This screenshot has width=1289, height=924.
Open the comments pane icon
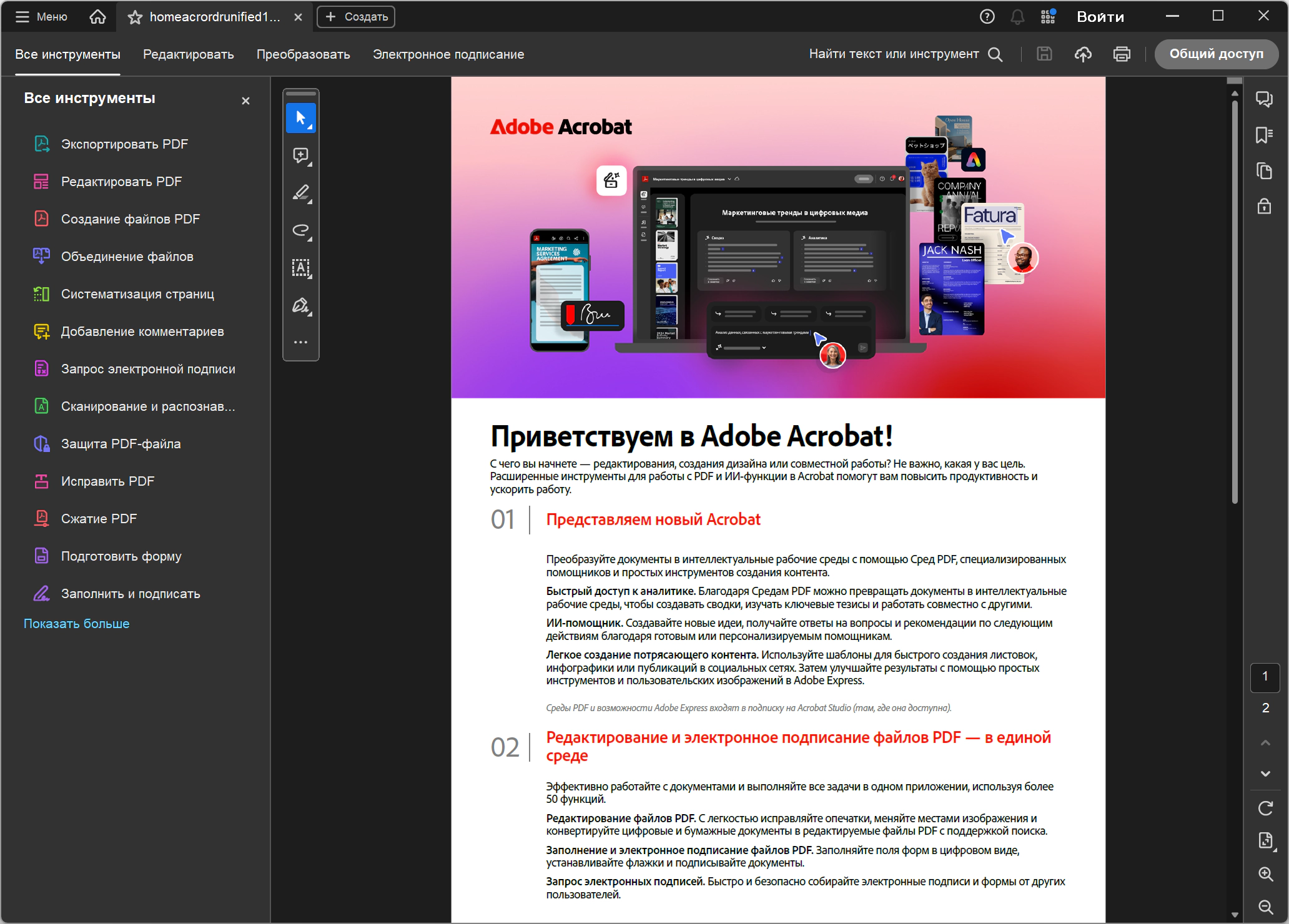[x=1264, y=99]
